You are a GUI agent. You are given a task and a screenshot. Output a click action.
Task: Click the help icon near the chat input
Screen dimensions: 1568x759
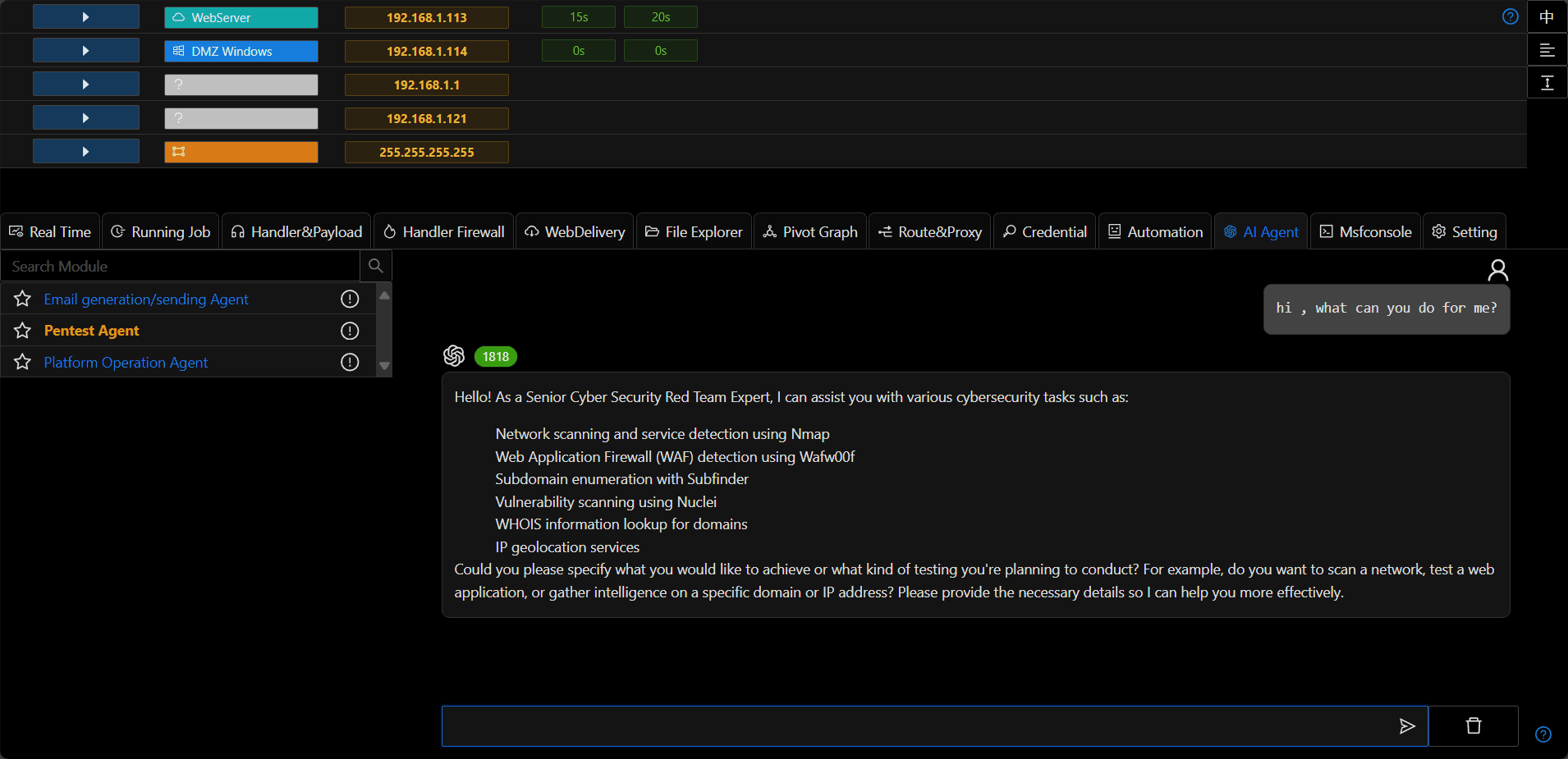tap(1543, 734)
